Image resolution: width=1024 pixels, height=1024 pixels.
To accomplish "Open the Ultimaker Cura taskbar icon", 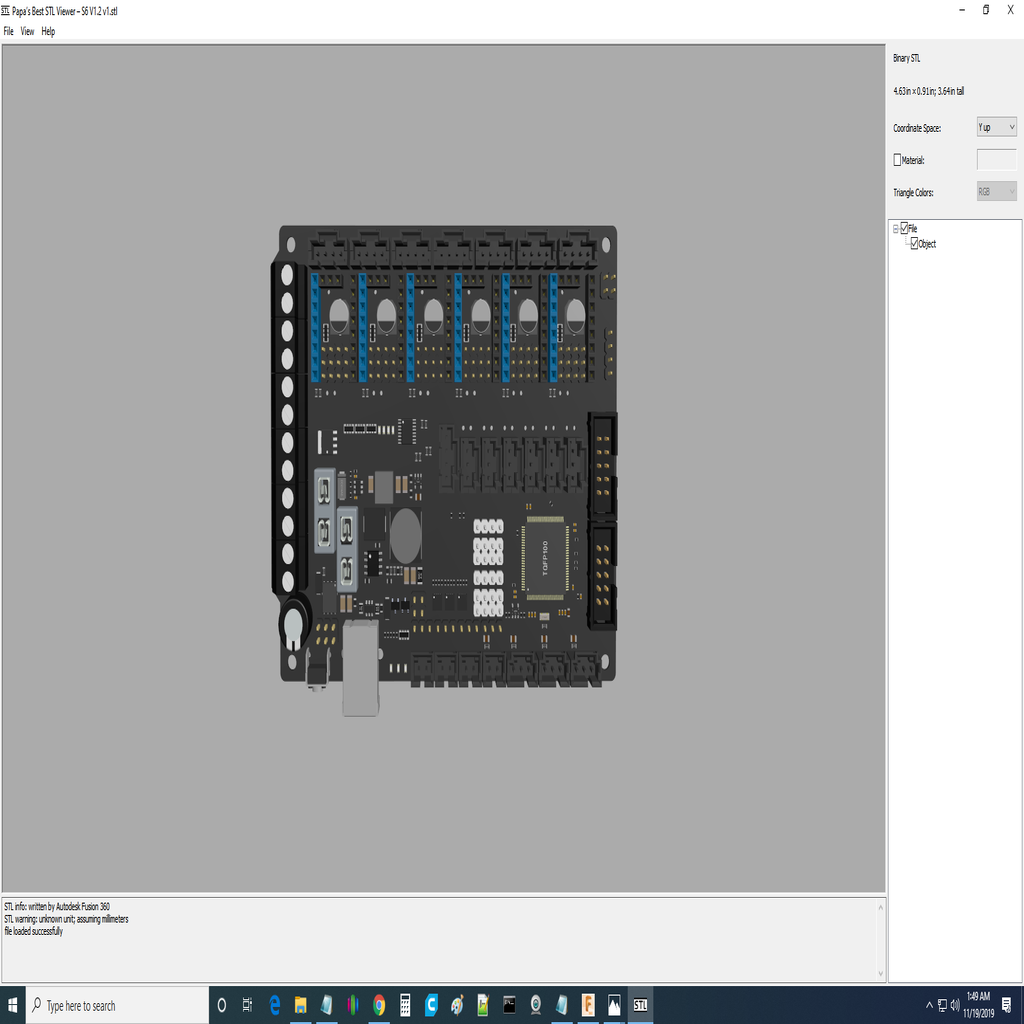I will click(433, 1005).
